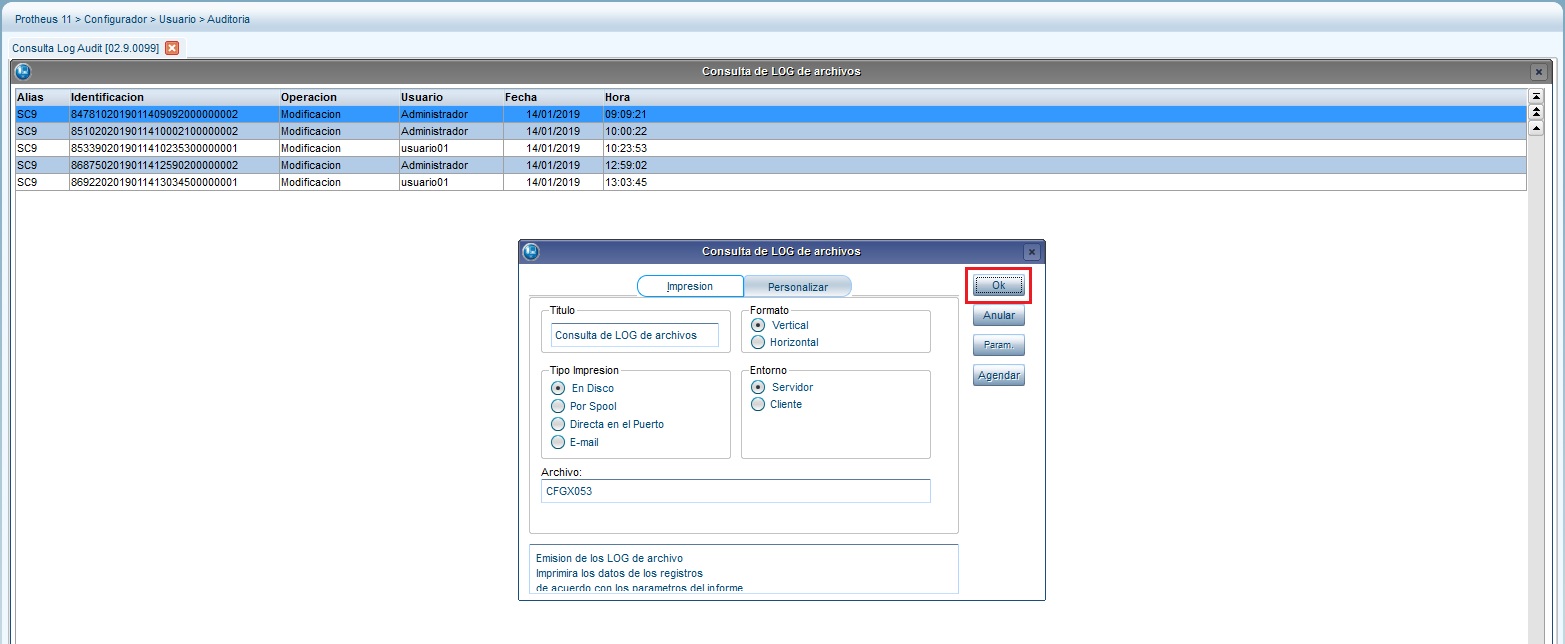Click SC9 alias in the 13:03:45 row
1565x644 pixels.
(x=27, y=182)
